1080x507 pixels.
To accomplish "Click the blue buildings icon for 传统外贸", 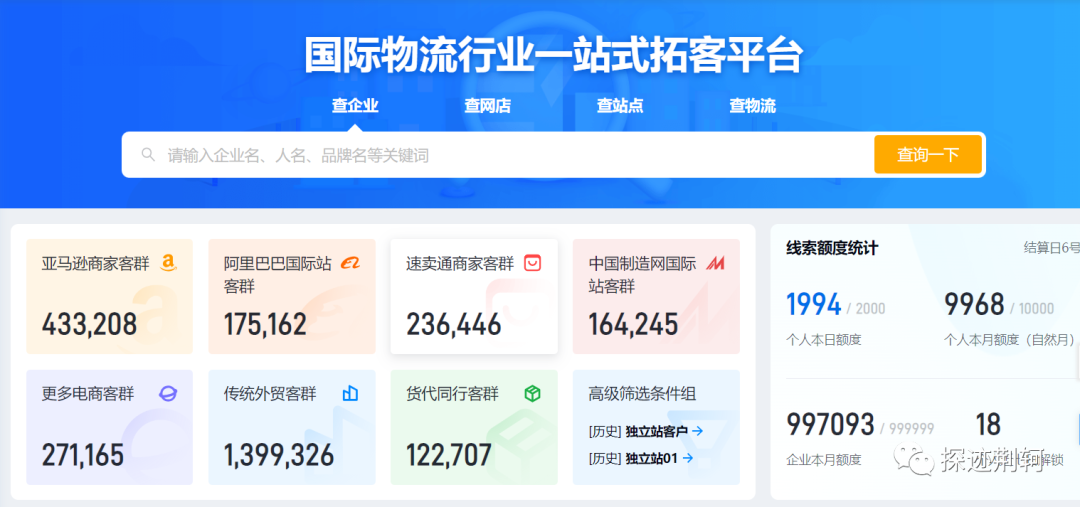I will click(351, 394).
